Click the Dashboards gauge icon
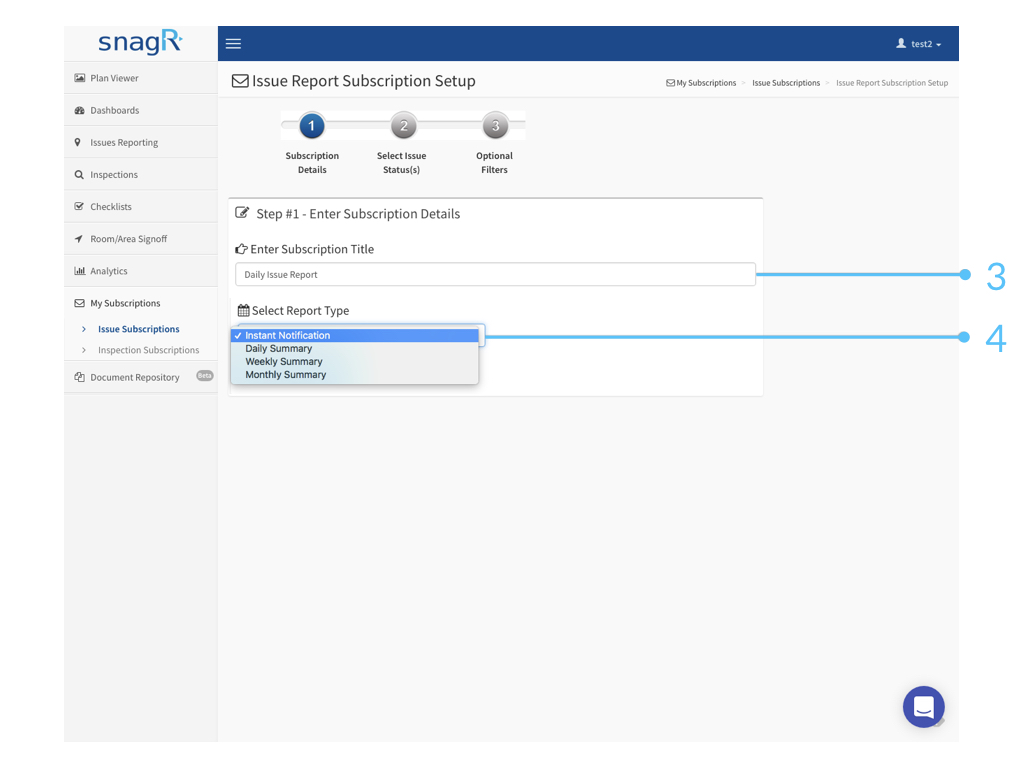Image resolution: width=1024 pixels, height=768 pixels. coord(80,110)
